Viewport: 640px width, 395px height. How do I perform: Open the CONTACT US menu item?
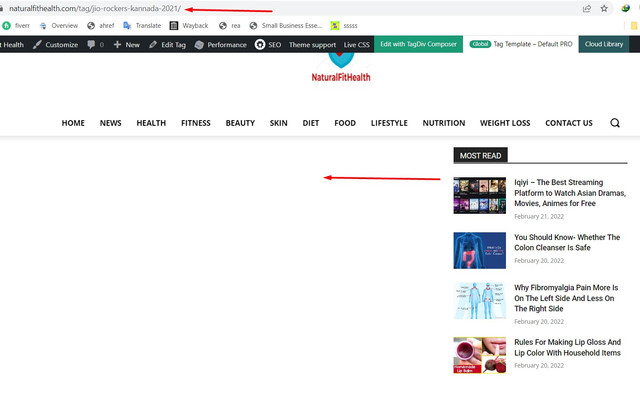569,123
